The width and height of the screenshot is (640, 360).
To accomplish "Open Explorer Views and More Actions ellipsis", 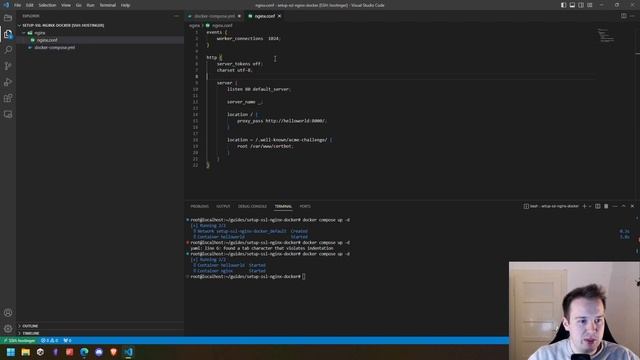I will click(176, 16).
